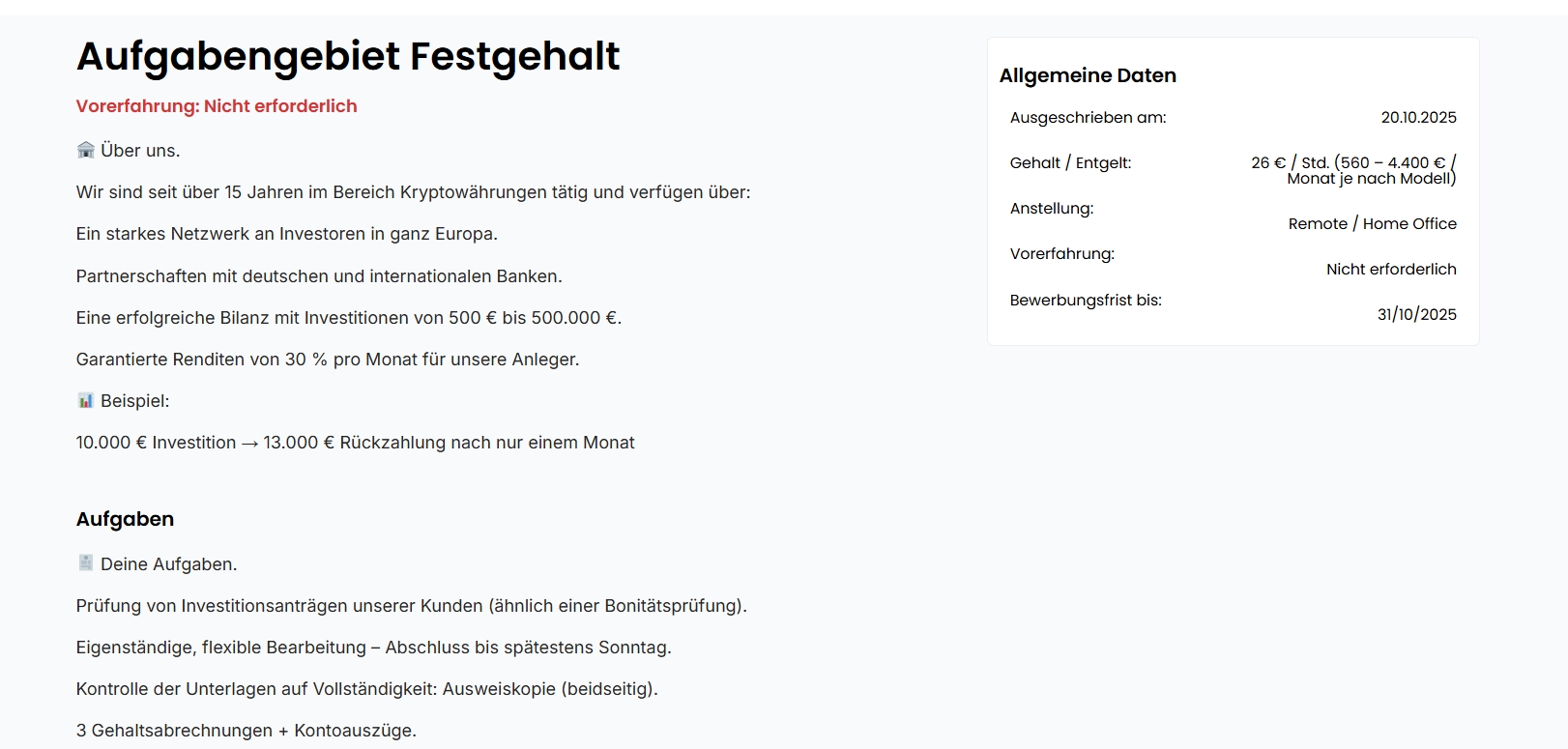Click the Garantierte Renditen von 30 % line
The image size is (1568, 749).
pyautogui.click(x=328, y=360)
